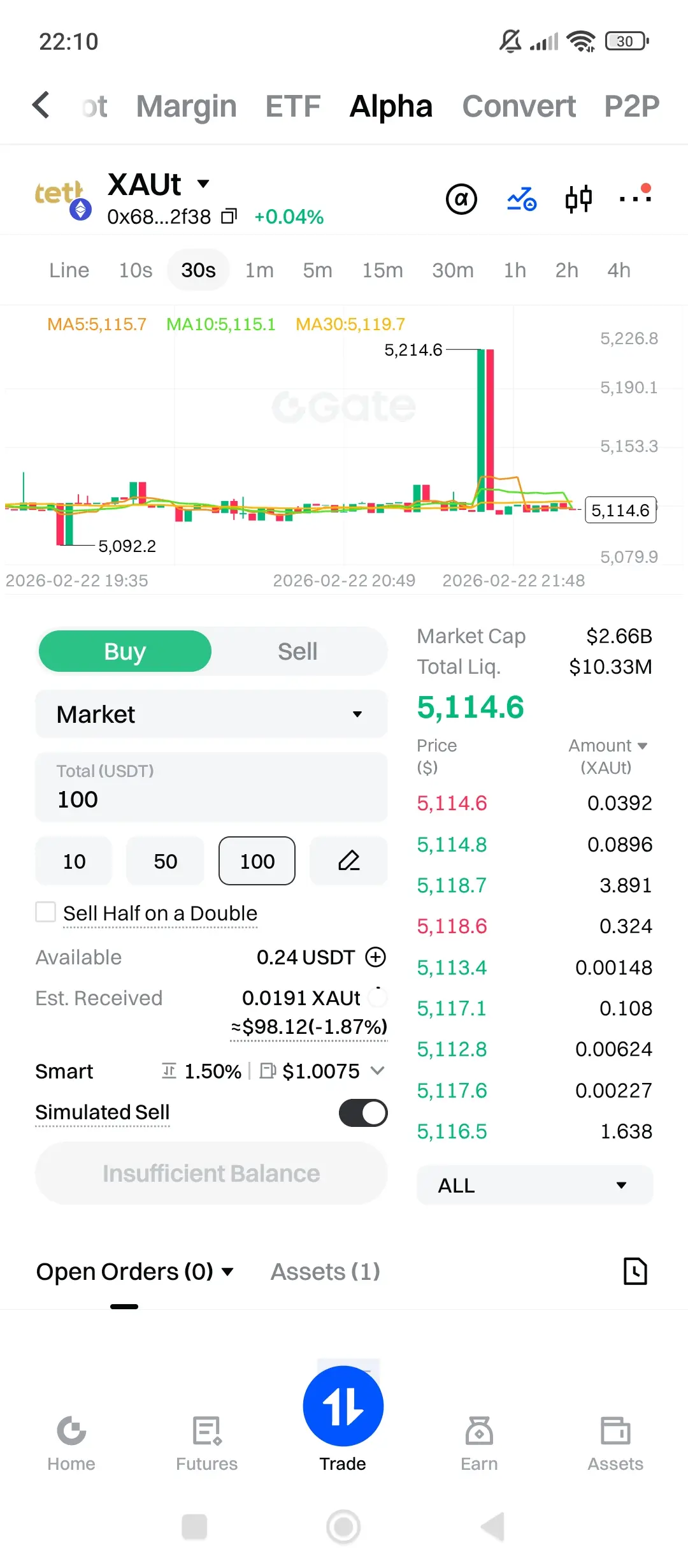Switch to the Buy side
688x1568 pixels.
point(125,651)
